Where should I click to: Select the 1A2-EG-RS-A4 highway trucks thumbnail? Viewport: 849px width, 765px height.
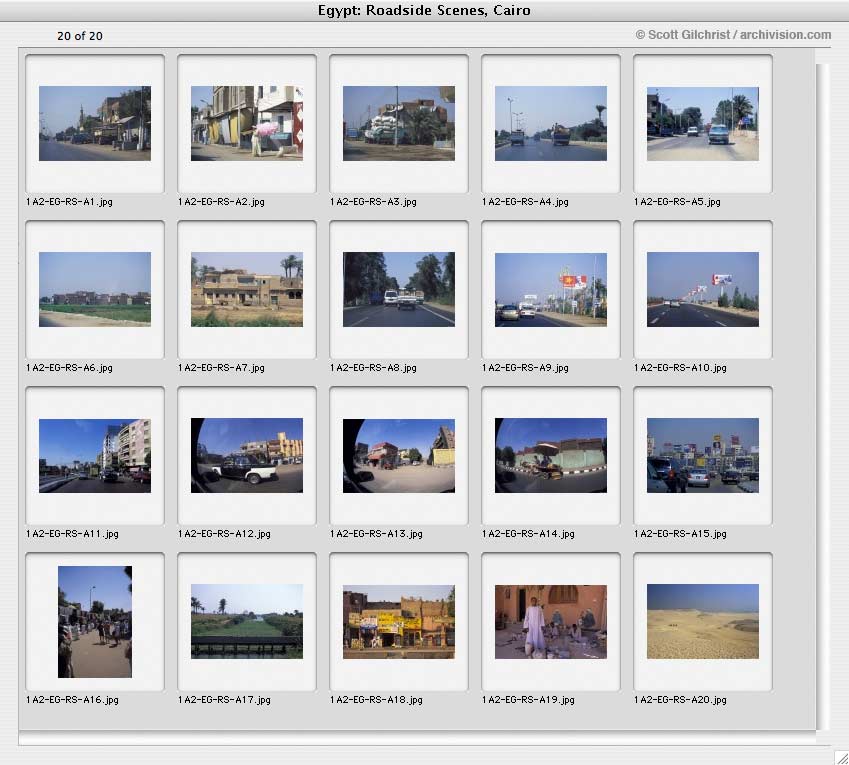[x=551, y=123]
